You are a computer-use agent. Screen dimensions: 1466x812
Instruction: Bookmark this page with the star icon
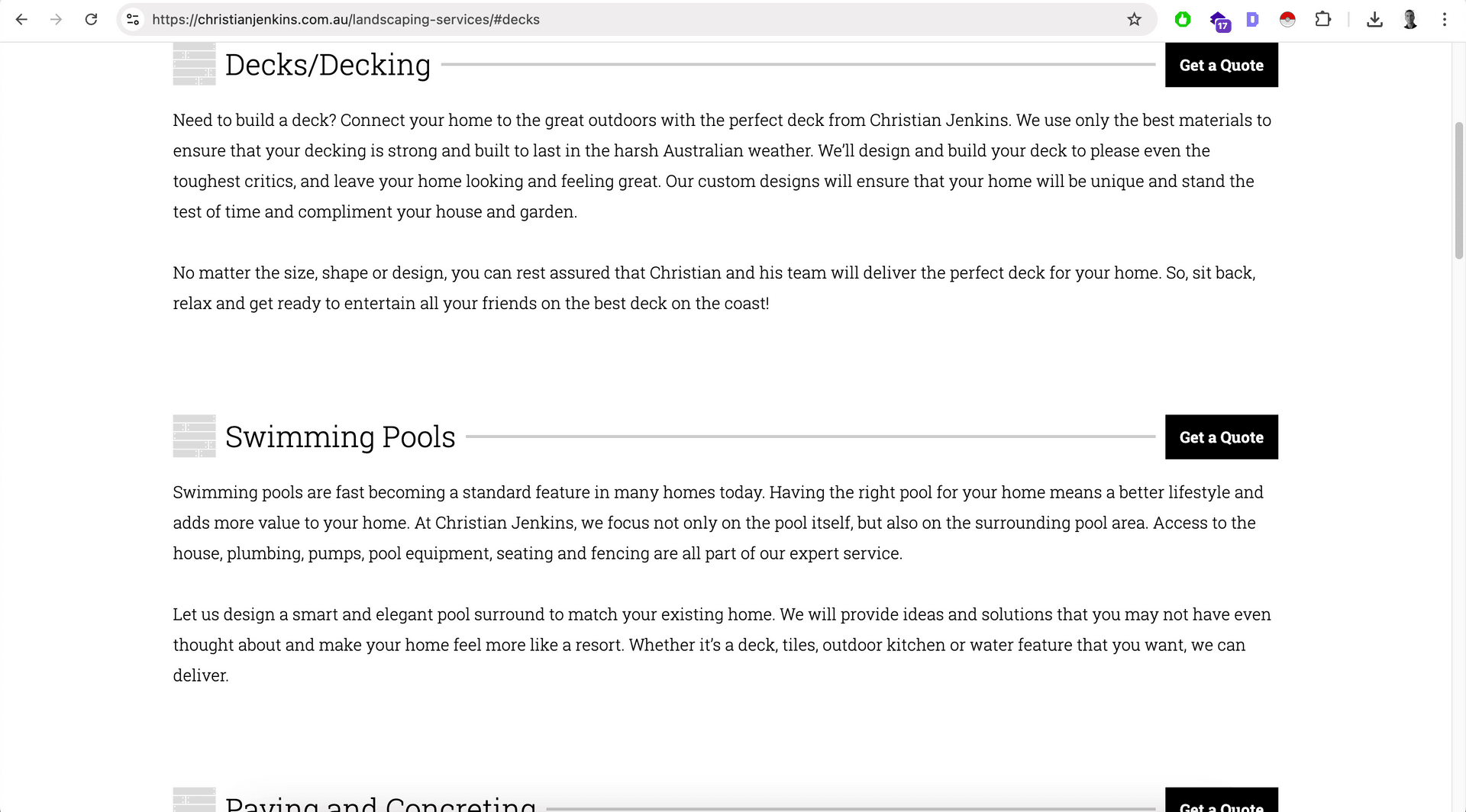tap(1134, 20)
